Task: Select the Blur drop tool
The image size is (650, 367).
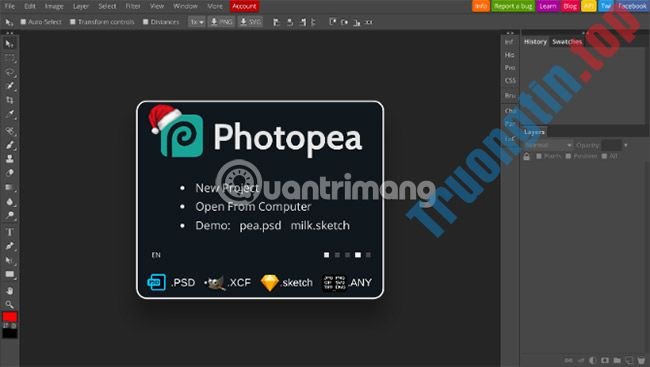Action: 9,202
